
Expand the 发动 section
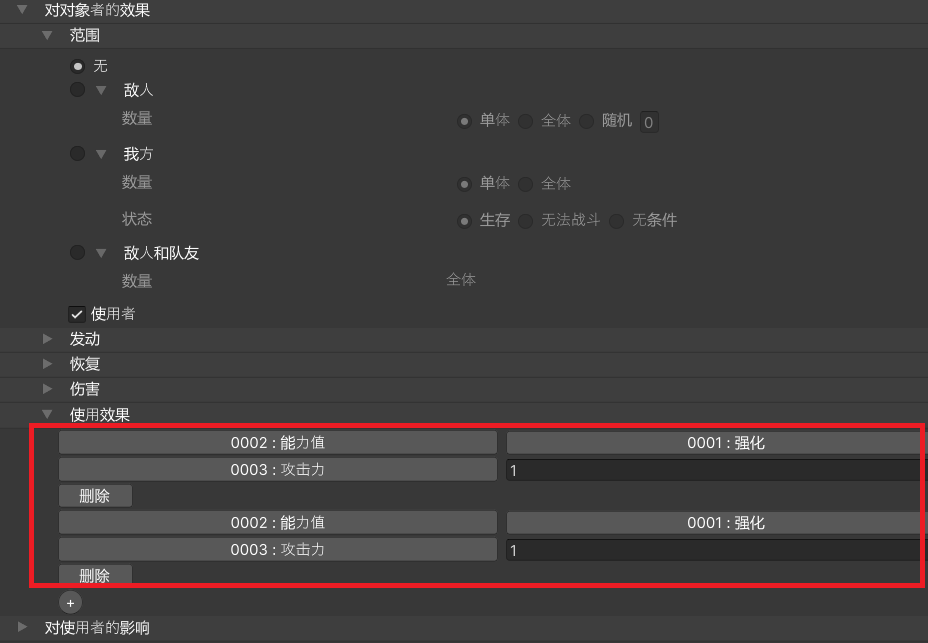(47, 339)
